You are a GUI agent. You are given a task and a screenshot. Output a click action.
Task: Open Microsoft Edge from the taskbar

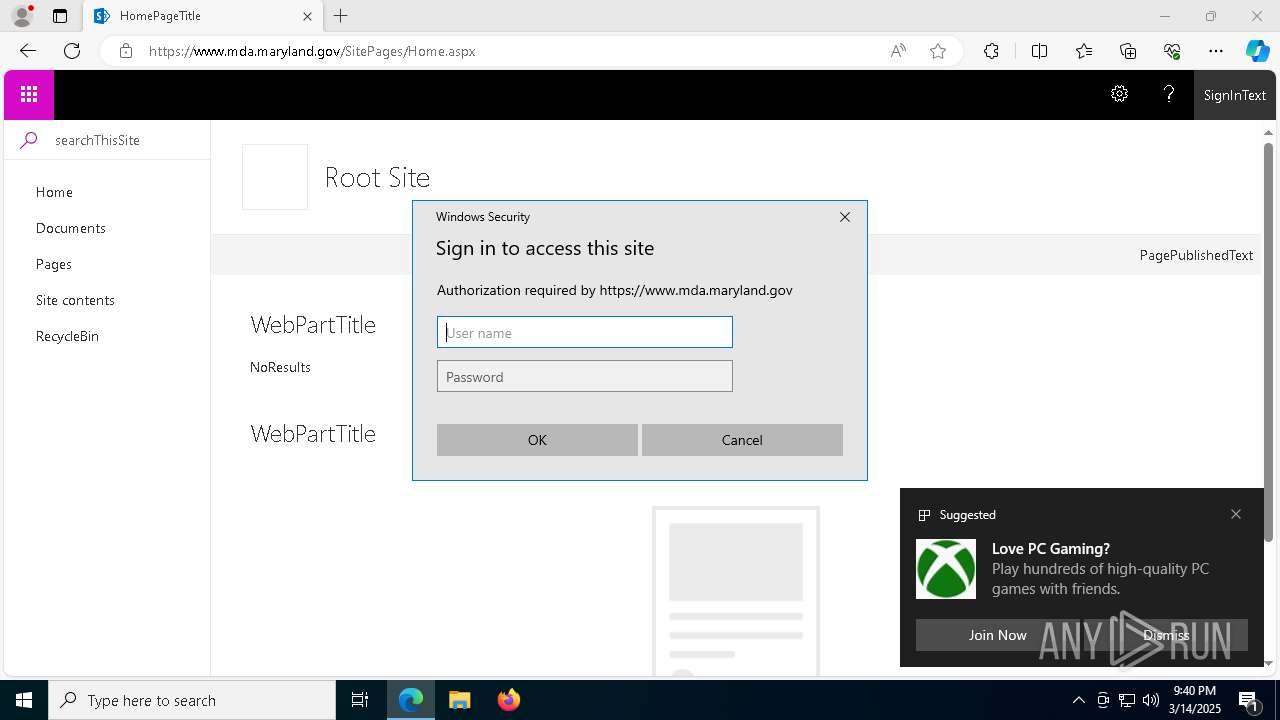[x=411, y=700]
